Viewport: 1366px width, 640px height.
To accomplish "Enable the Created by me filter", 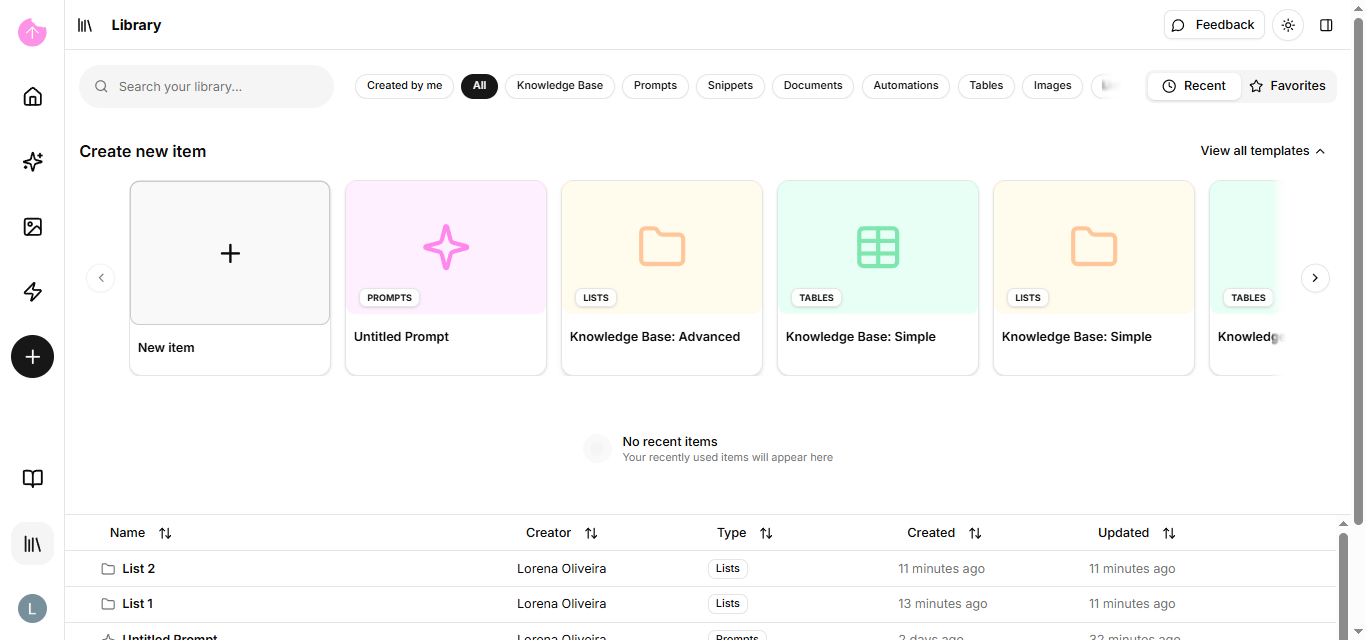I will tap(404, 86).
